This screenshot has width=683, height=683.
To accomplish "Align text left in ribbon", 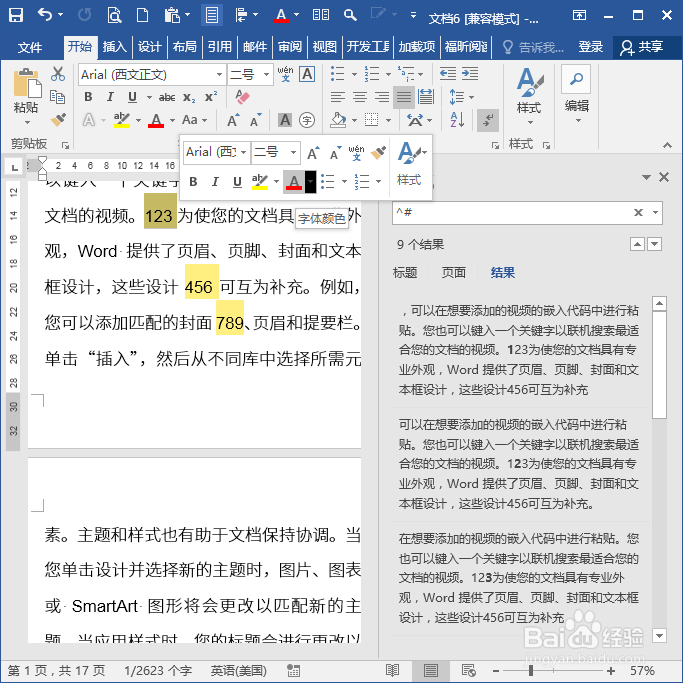I will [x=338, y=97].
